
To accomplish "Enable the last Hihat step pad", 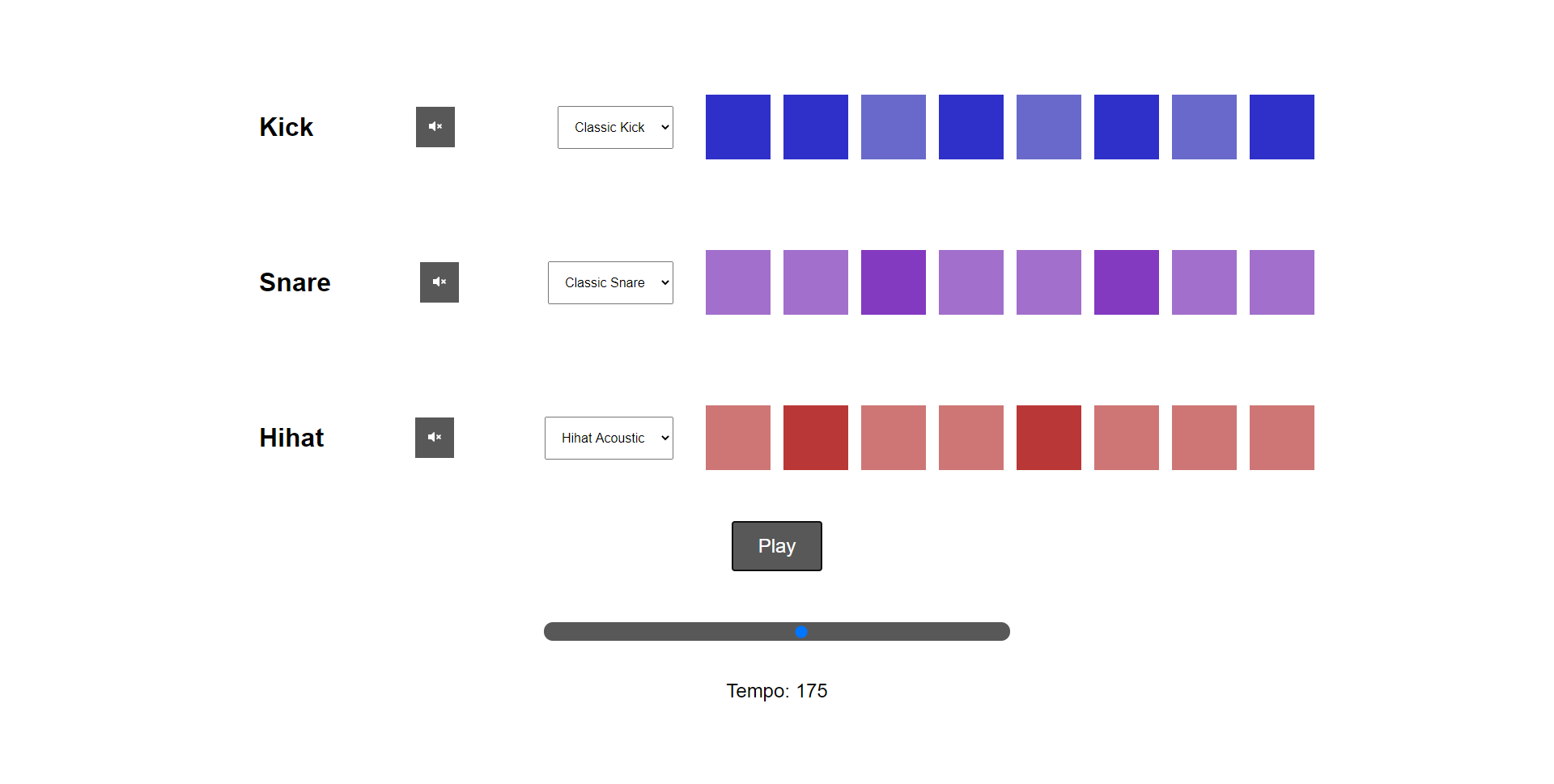I will click(1282, 438).
